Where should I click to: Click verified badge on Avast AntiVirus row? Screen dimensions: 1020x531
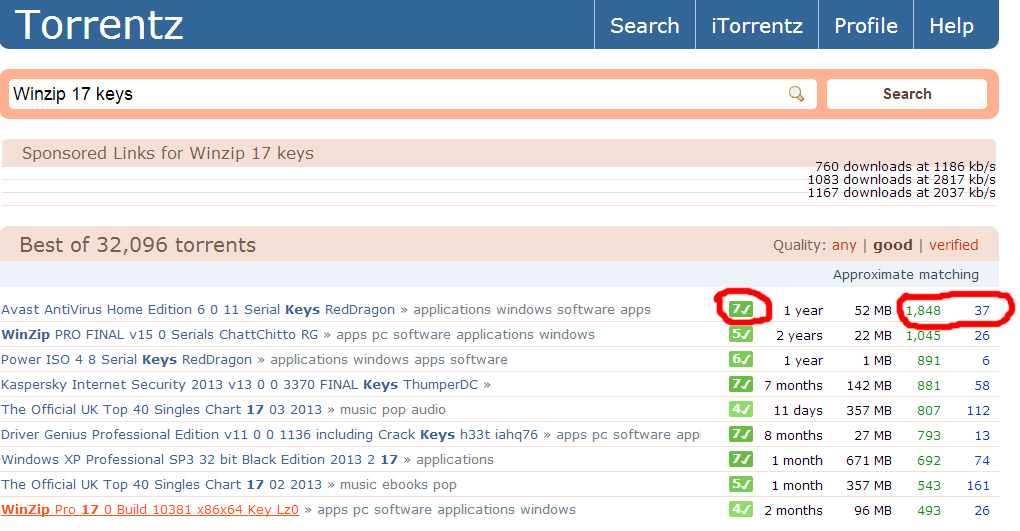coord(741,309)
